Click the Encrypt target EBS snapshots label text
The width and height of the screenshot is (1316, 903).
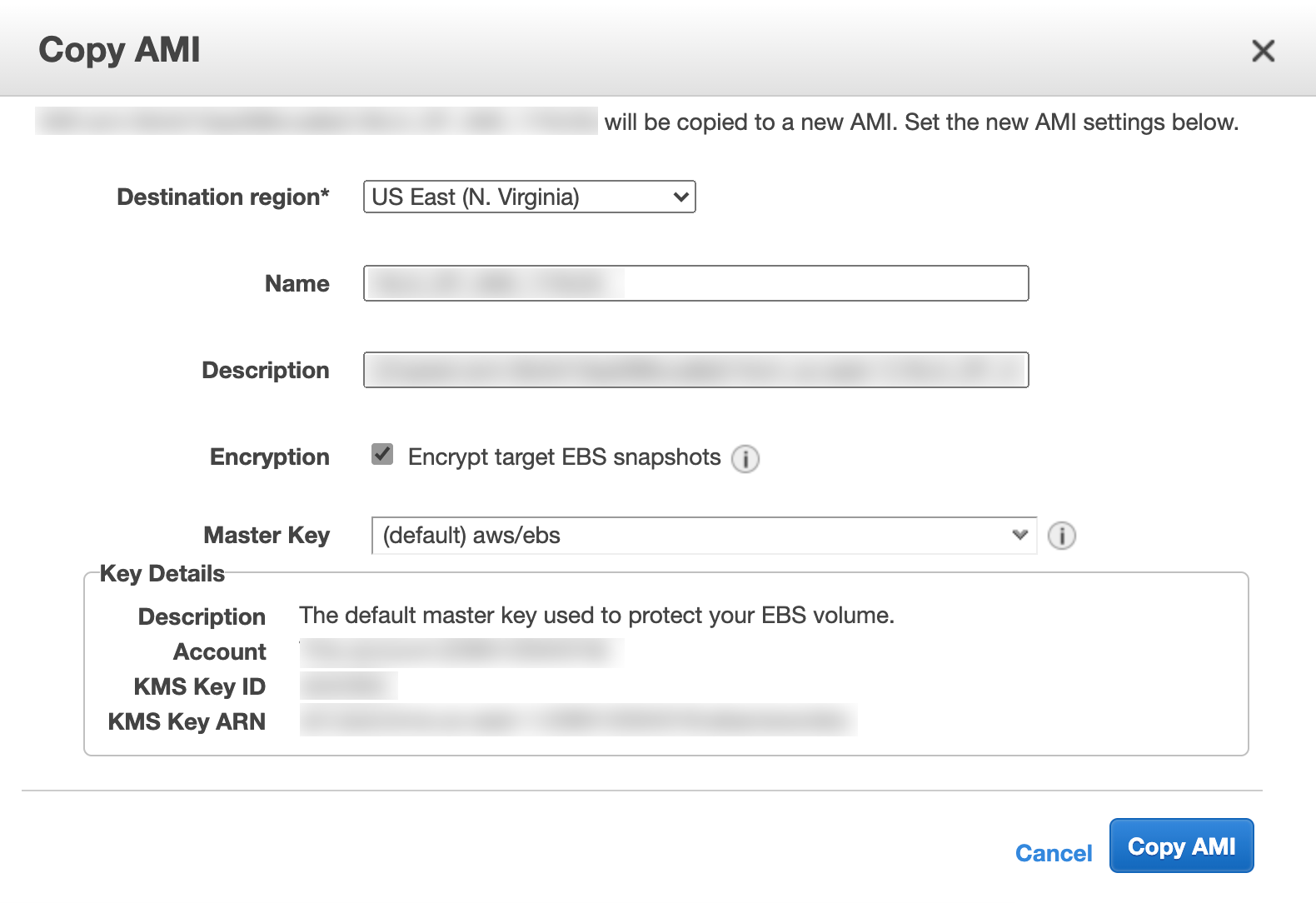pos(564,457)
